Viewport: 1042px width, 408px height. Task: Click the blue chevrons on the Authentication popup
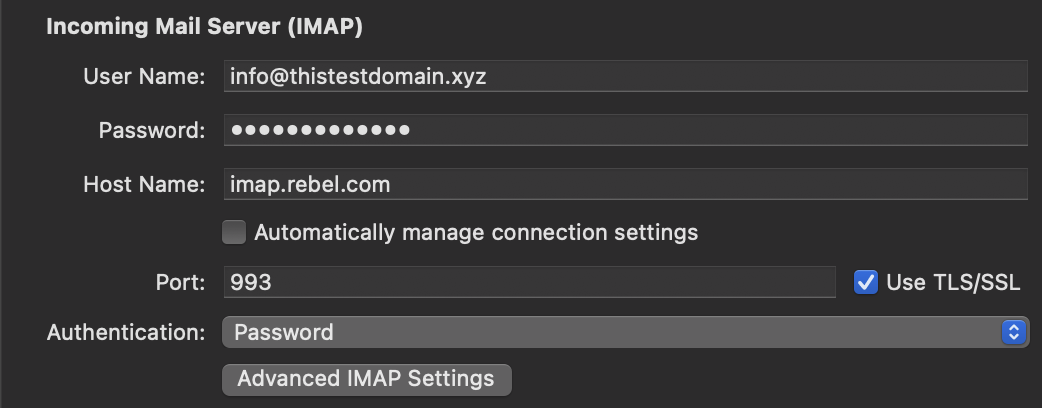[x=1013, y=332]
